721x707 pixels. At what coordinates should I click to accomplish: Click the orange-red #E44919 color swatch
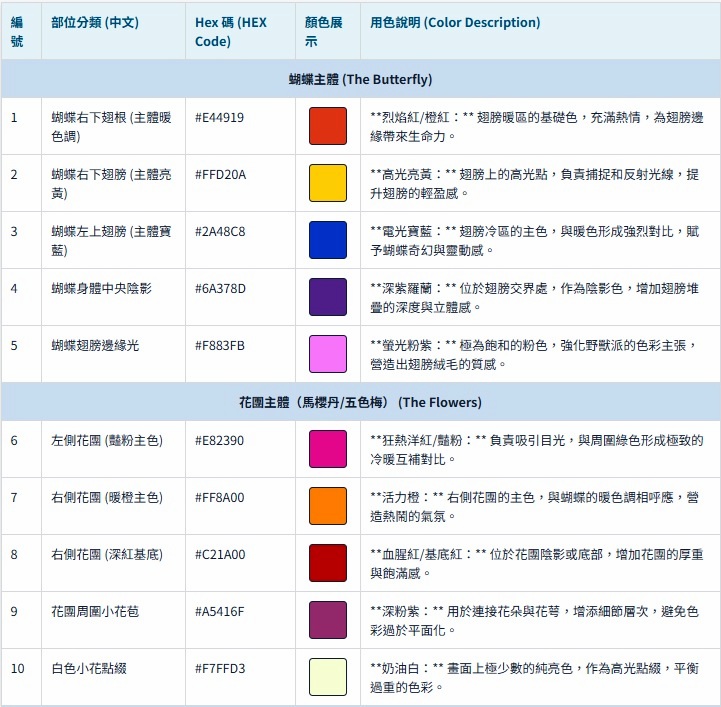tap(327, 126)
